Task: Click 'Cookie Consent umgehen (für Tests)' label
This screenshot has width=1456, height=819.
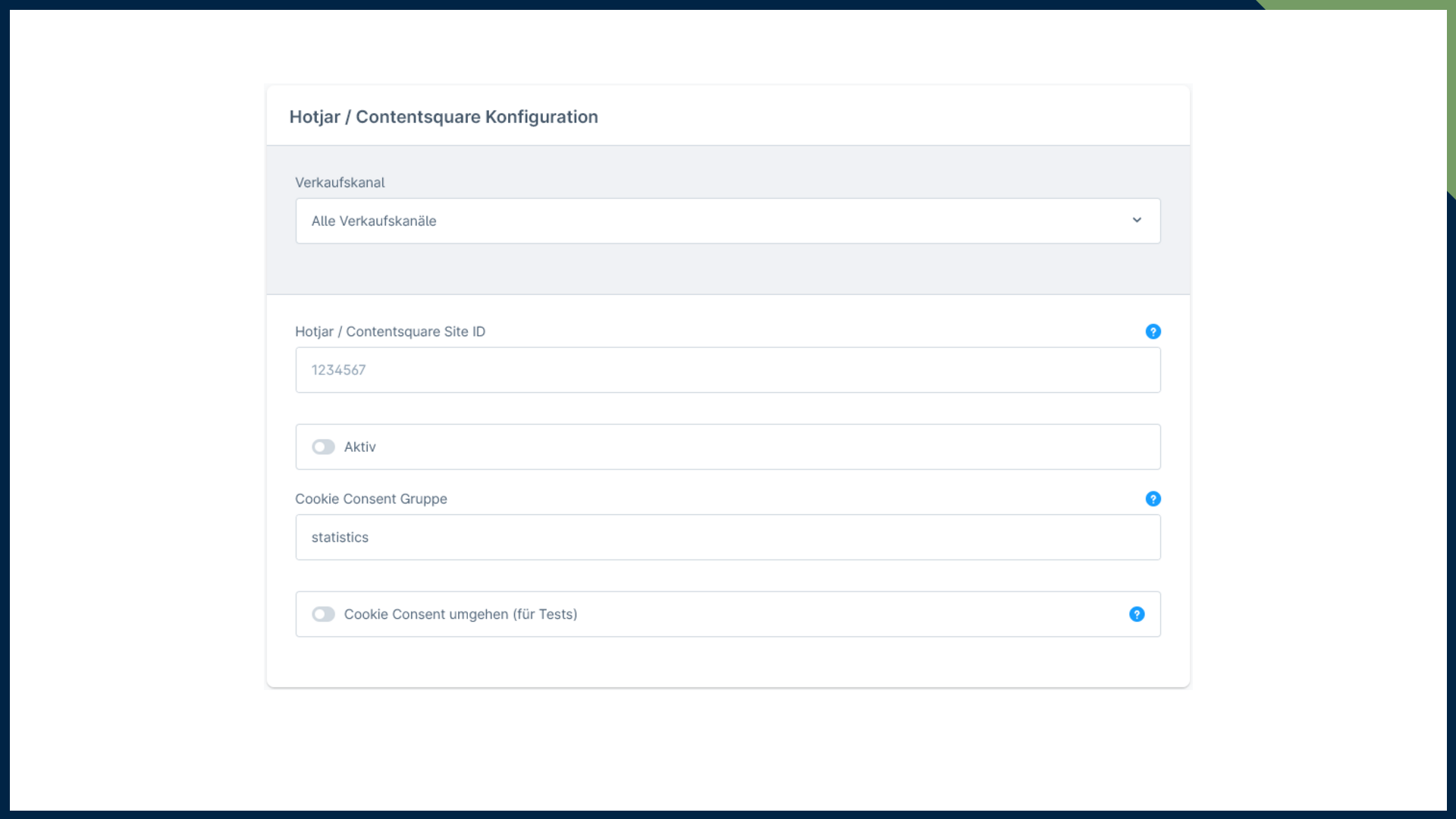Action: point(460,614)
